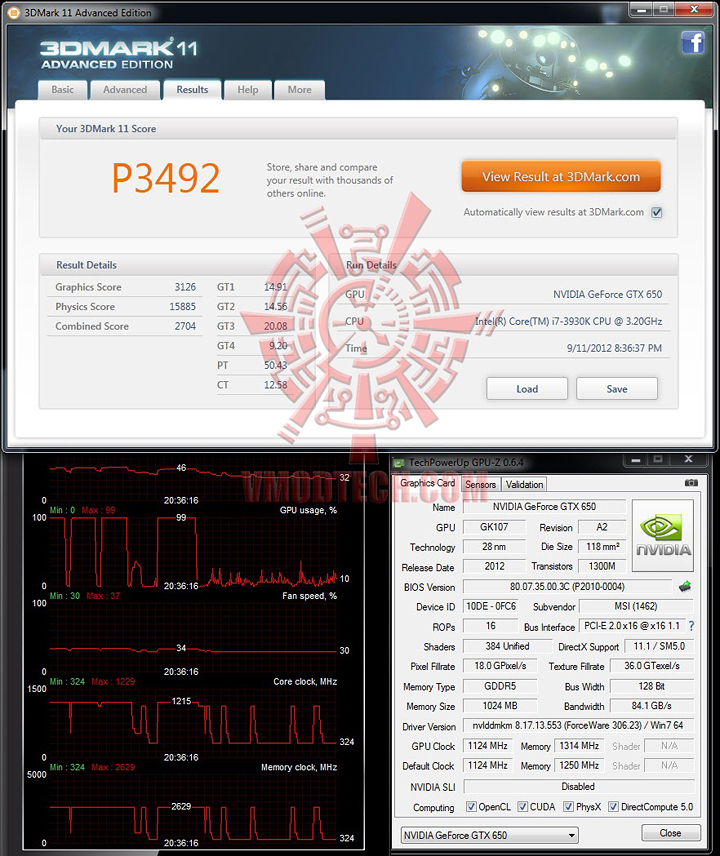Click the Pixel Fillrate 18.0 GPixel/s field

click(500, 666)
